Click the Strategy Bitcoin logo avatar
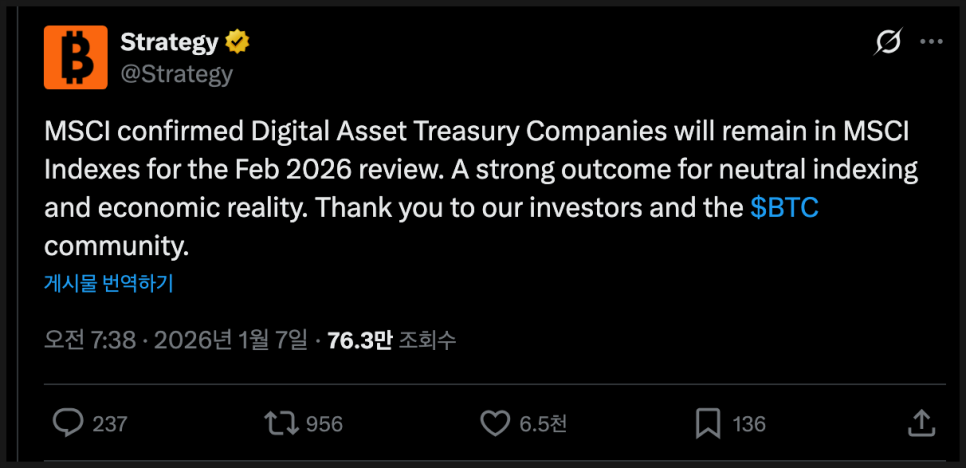966x468 pixels. [x=75, y=58]
